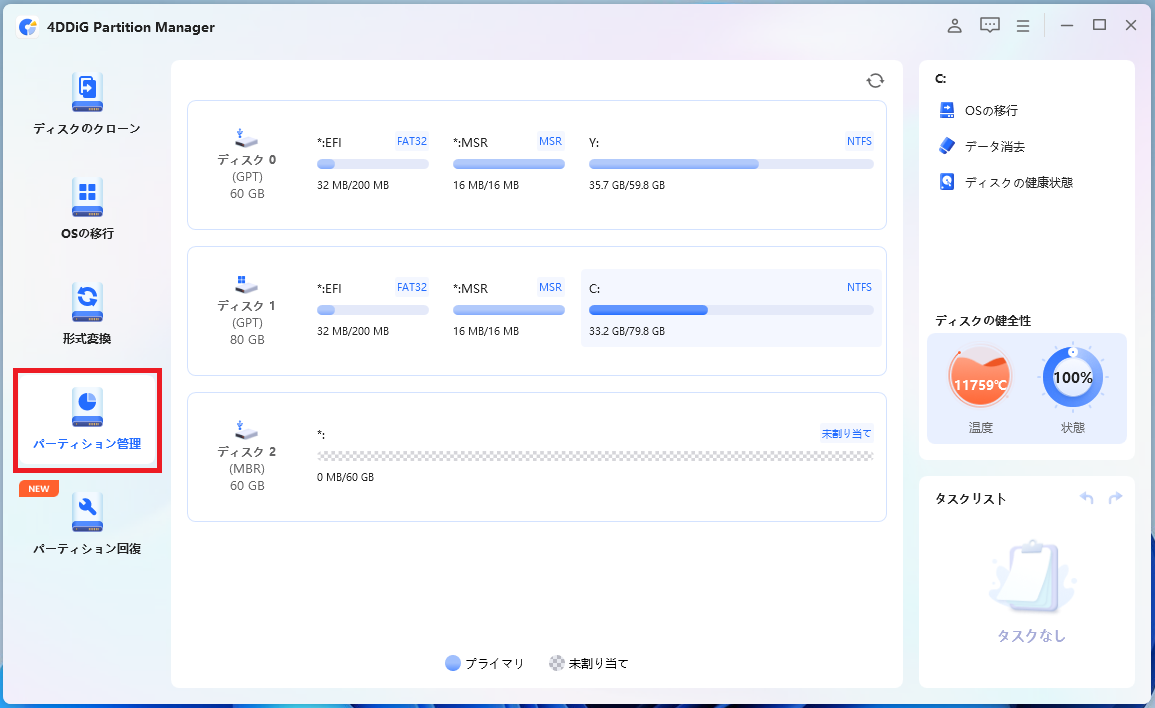1155x708 pixels.
Task: Click Y: partition usage bar
Action: point(731,164)
